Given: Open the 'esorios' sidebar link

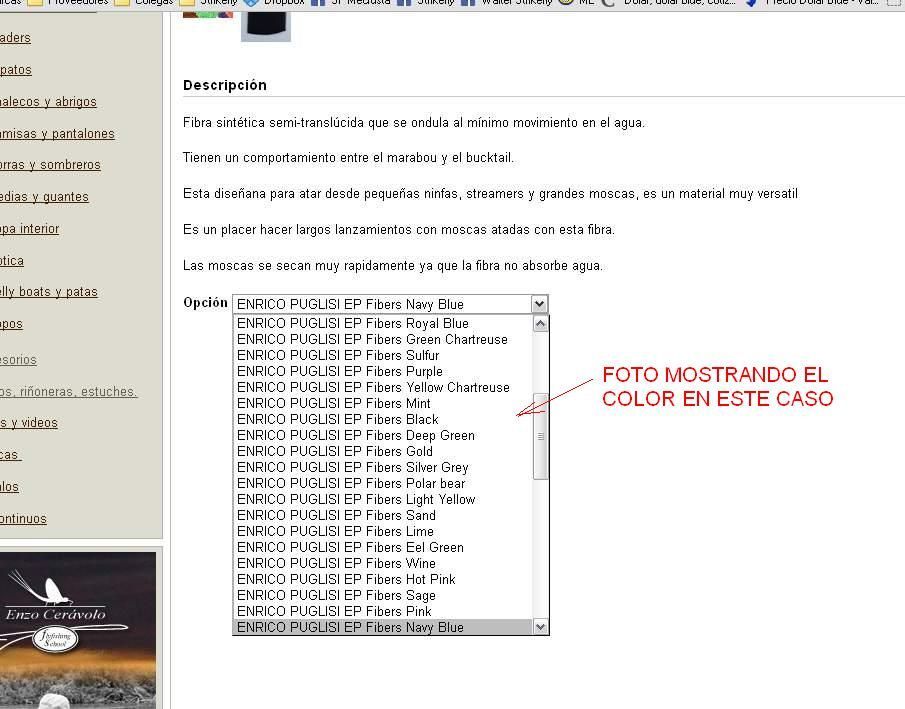Looking at the screenshot, I should tap(18, 360).
